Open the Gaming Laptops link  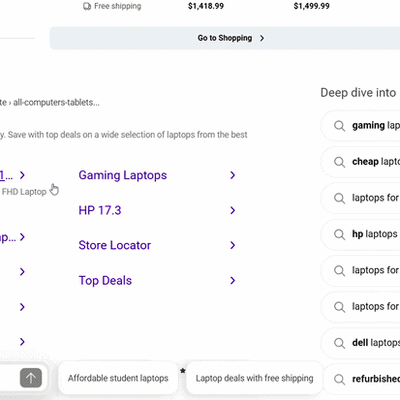[x=123, y=175]
